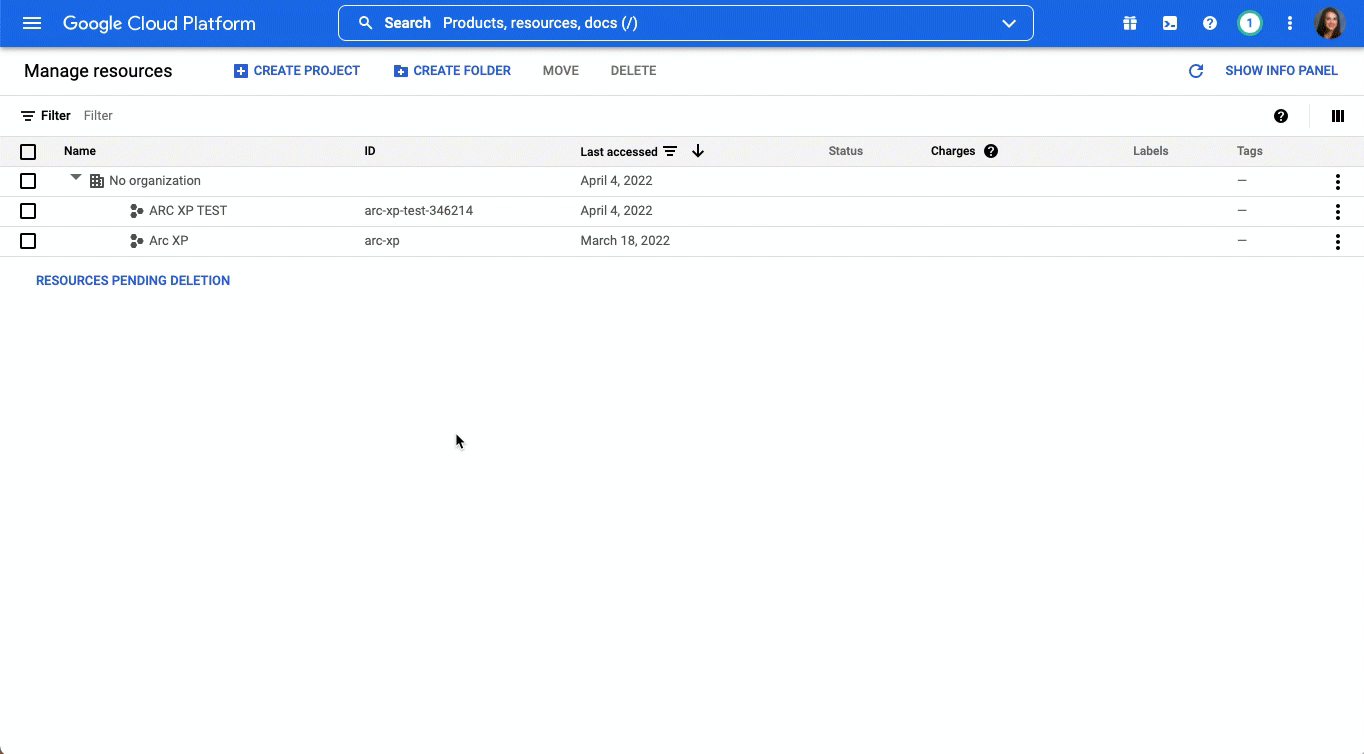Open the header settings three-dot menu
The width and height of the screenshot is (1364, 754).
click(1290, 23)
